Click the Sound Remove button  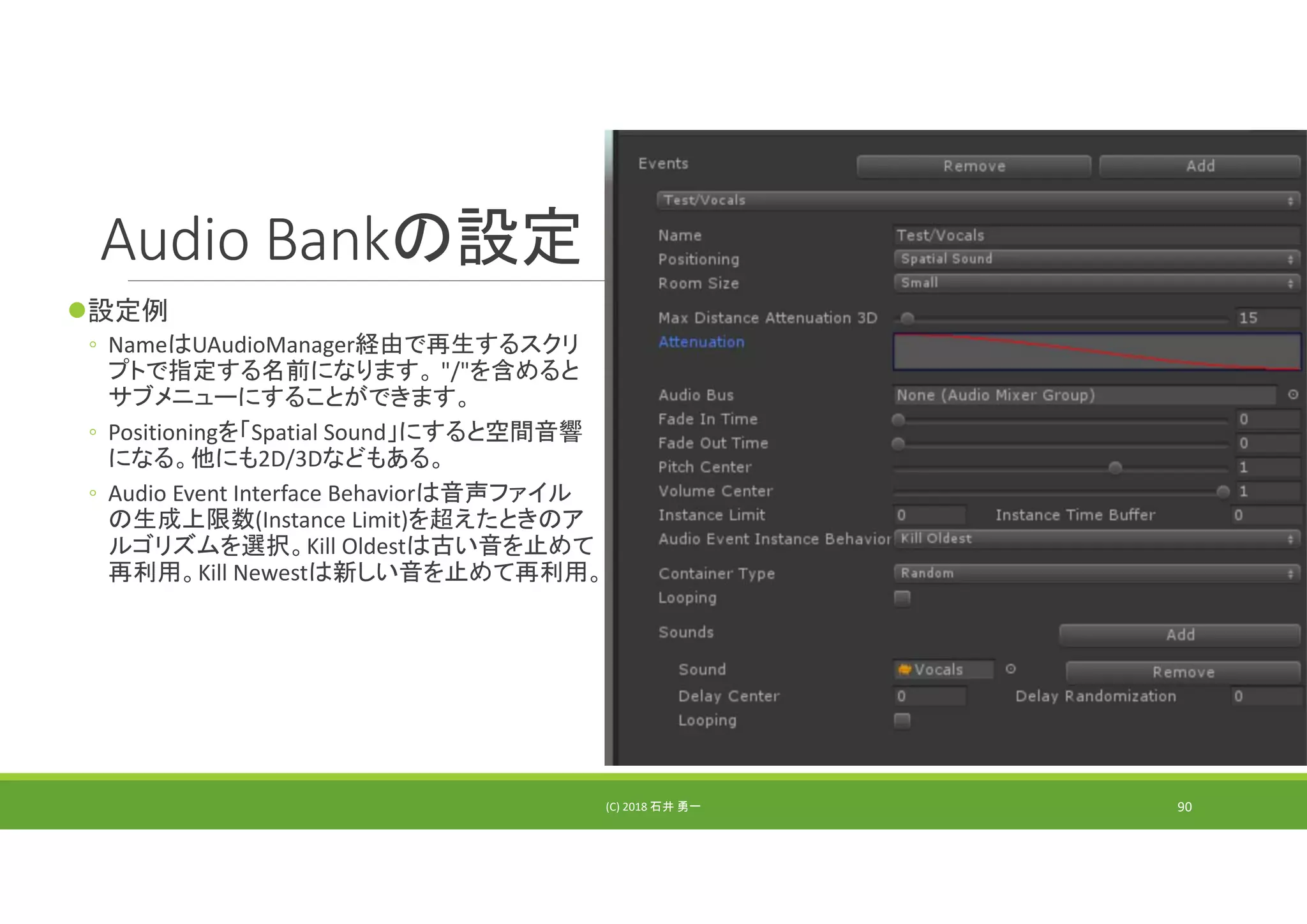tap(1183, 672)
